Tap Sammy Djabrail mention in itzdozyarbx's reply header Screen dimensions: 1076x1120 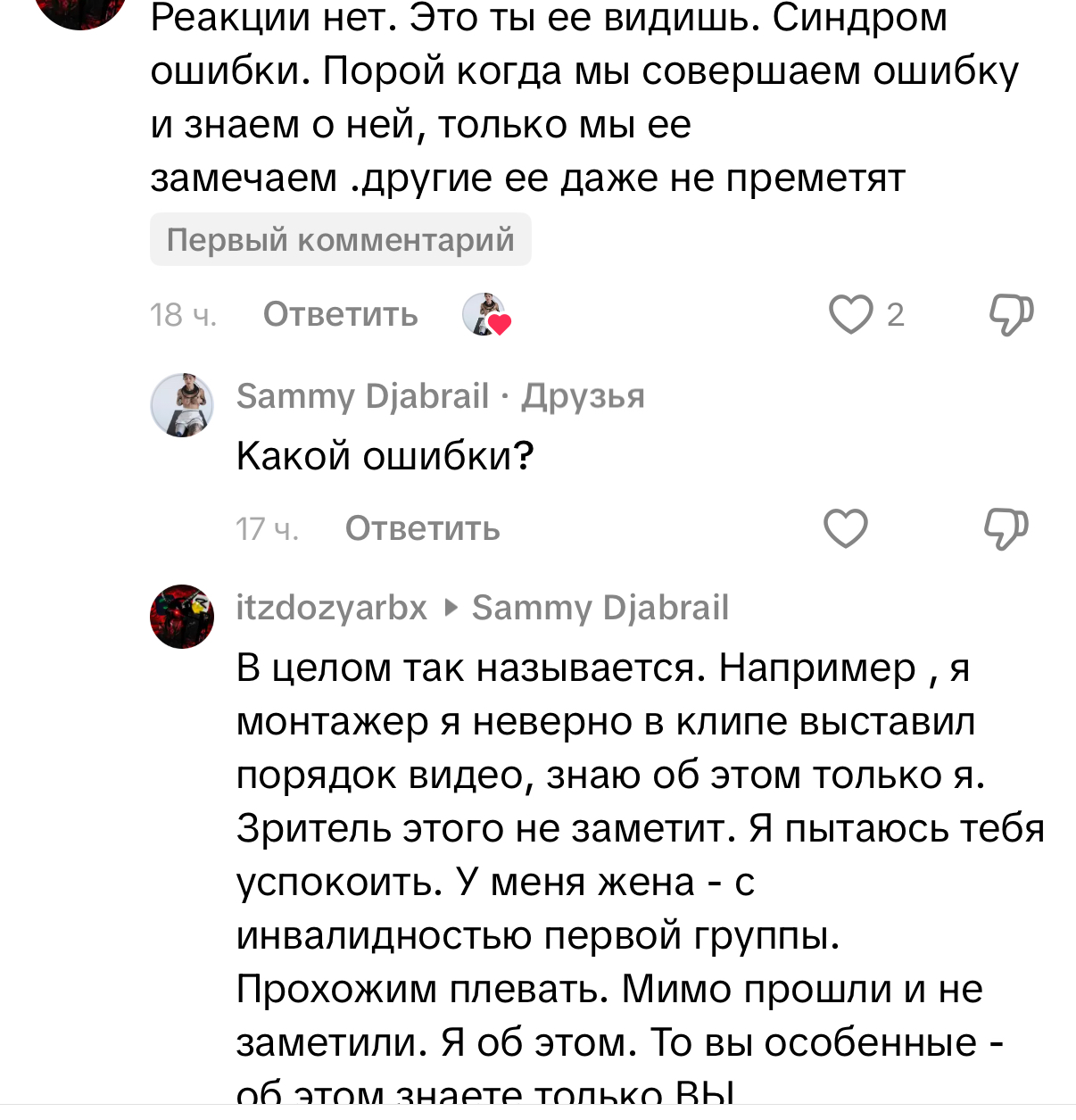[x=600, y=608]
